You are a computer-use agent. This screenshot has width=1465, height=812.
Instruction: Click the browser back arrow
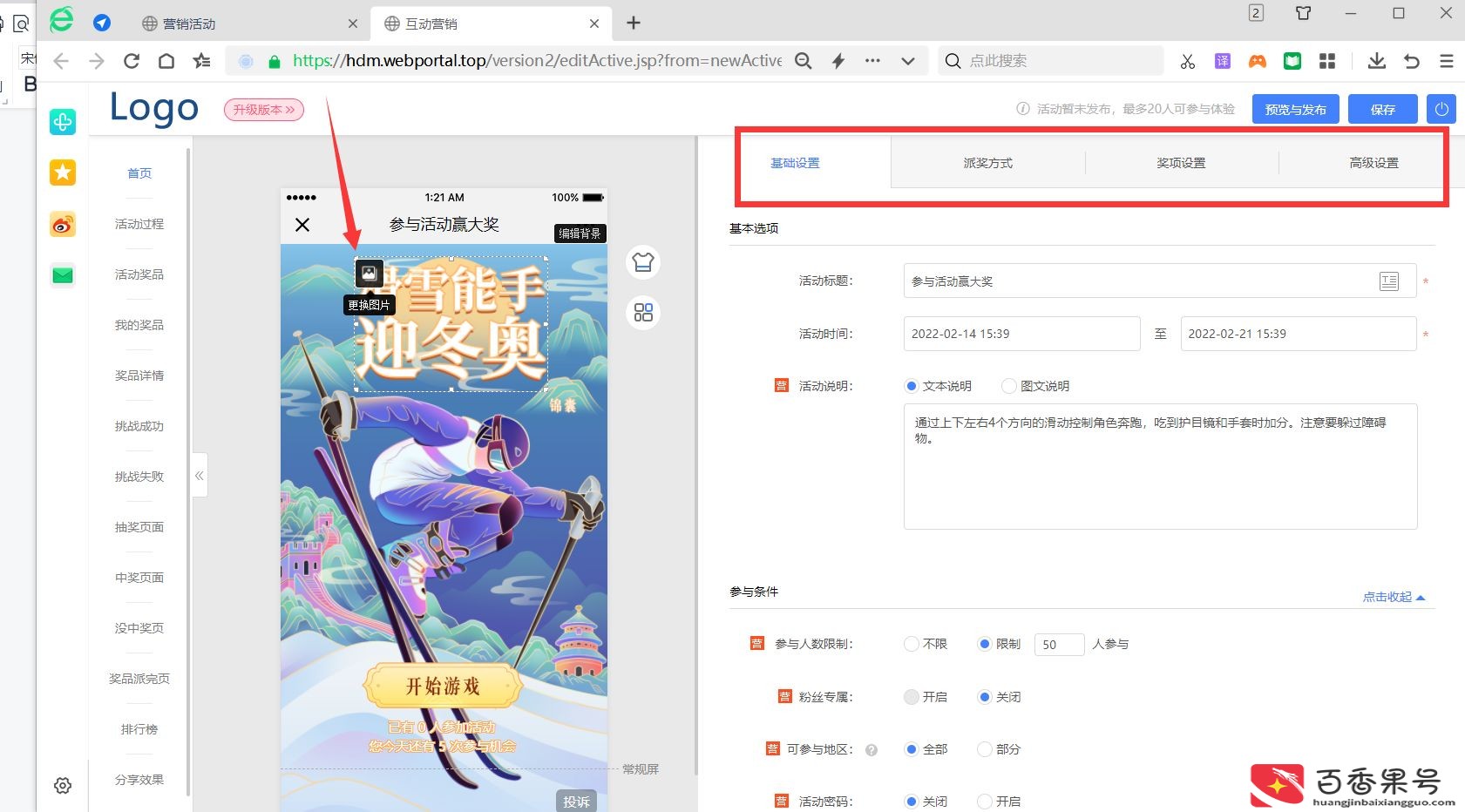tap(61, 61)
